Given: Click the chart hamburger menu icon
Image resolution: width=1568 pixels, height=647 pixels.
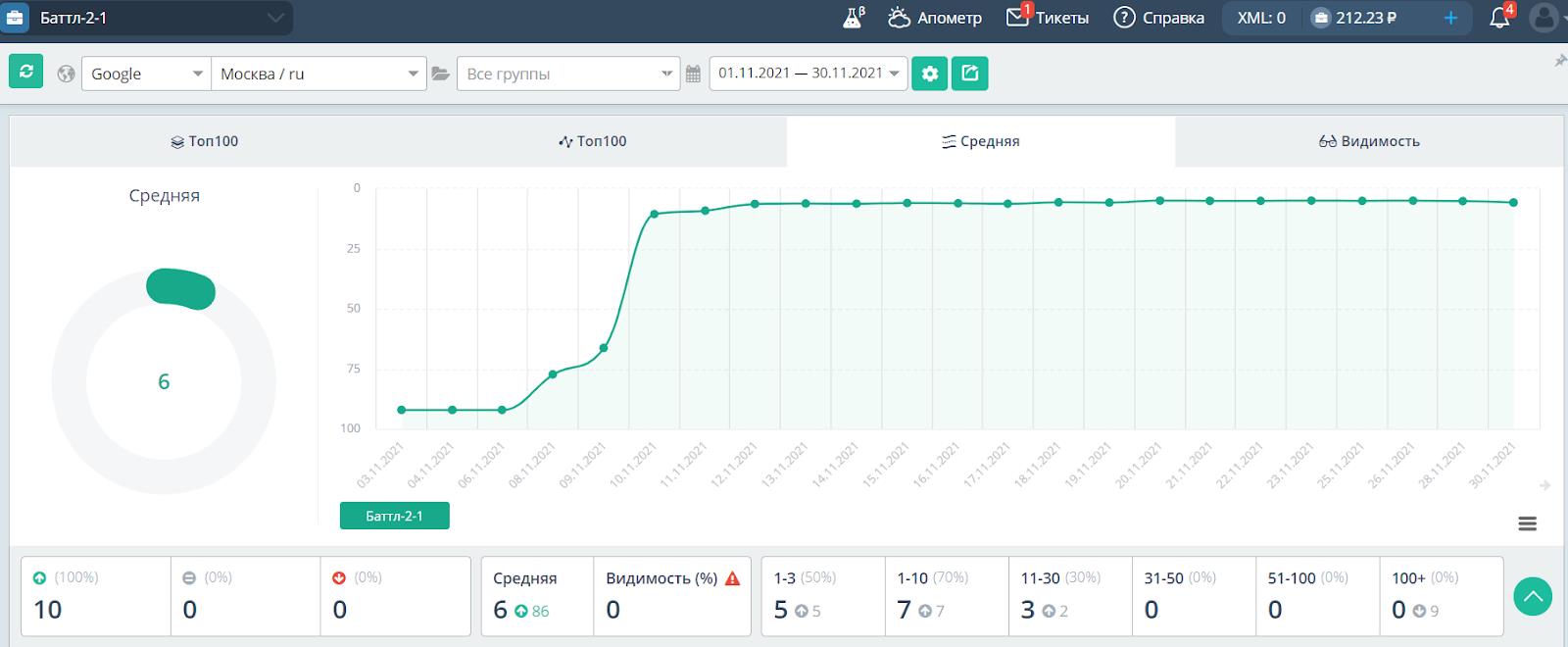Looking at the screenshot, I should 1527,524.
